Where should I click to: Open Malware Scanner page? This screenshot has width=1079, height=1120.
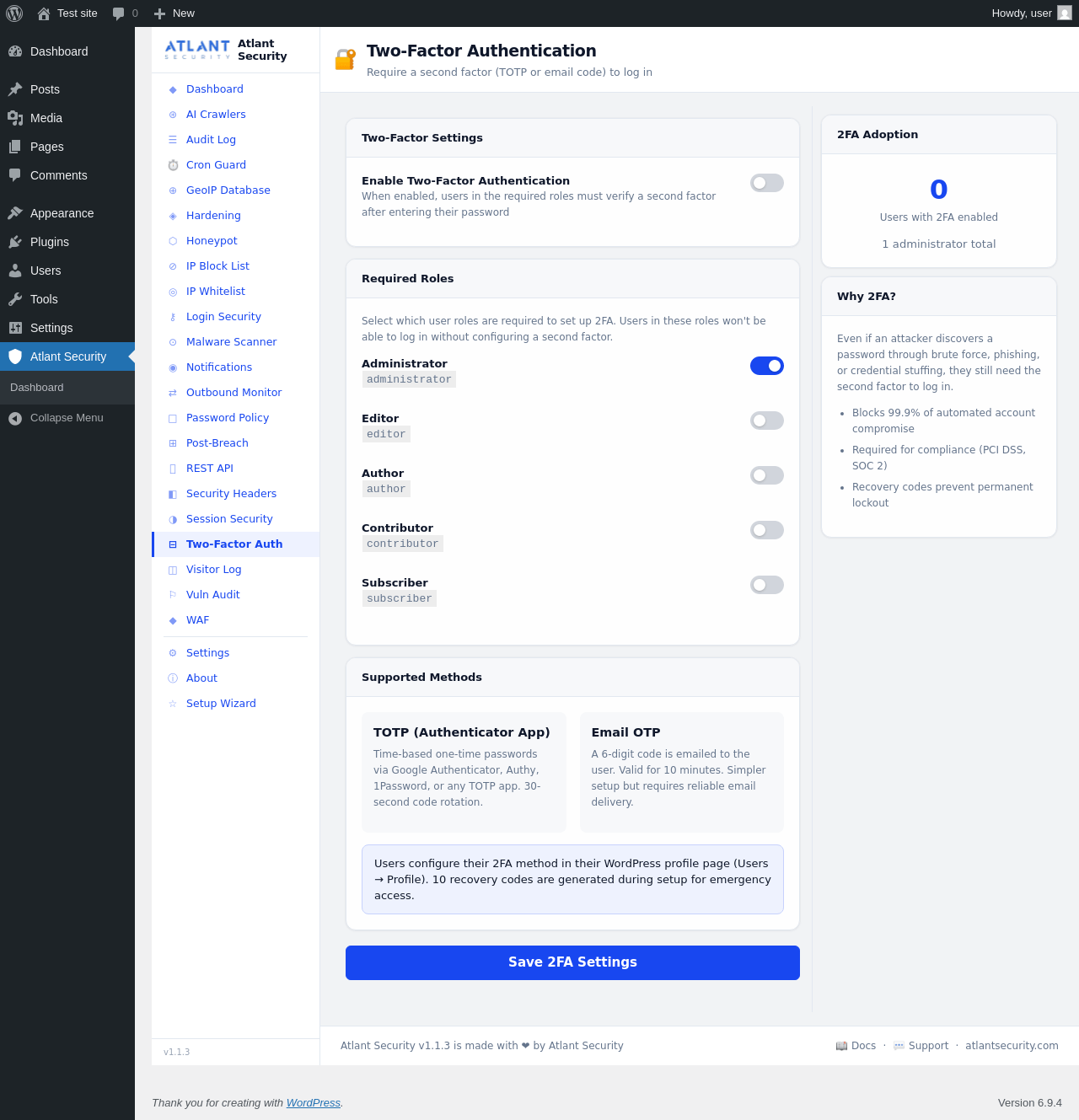point(235,342)
